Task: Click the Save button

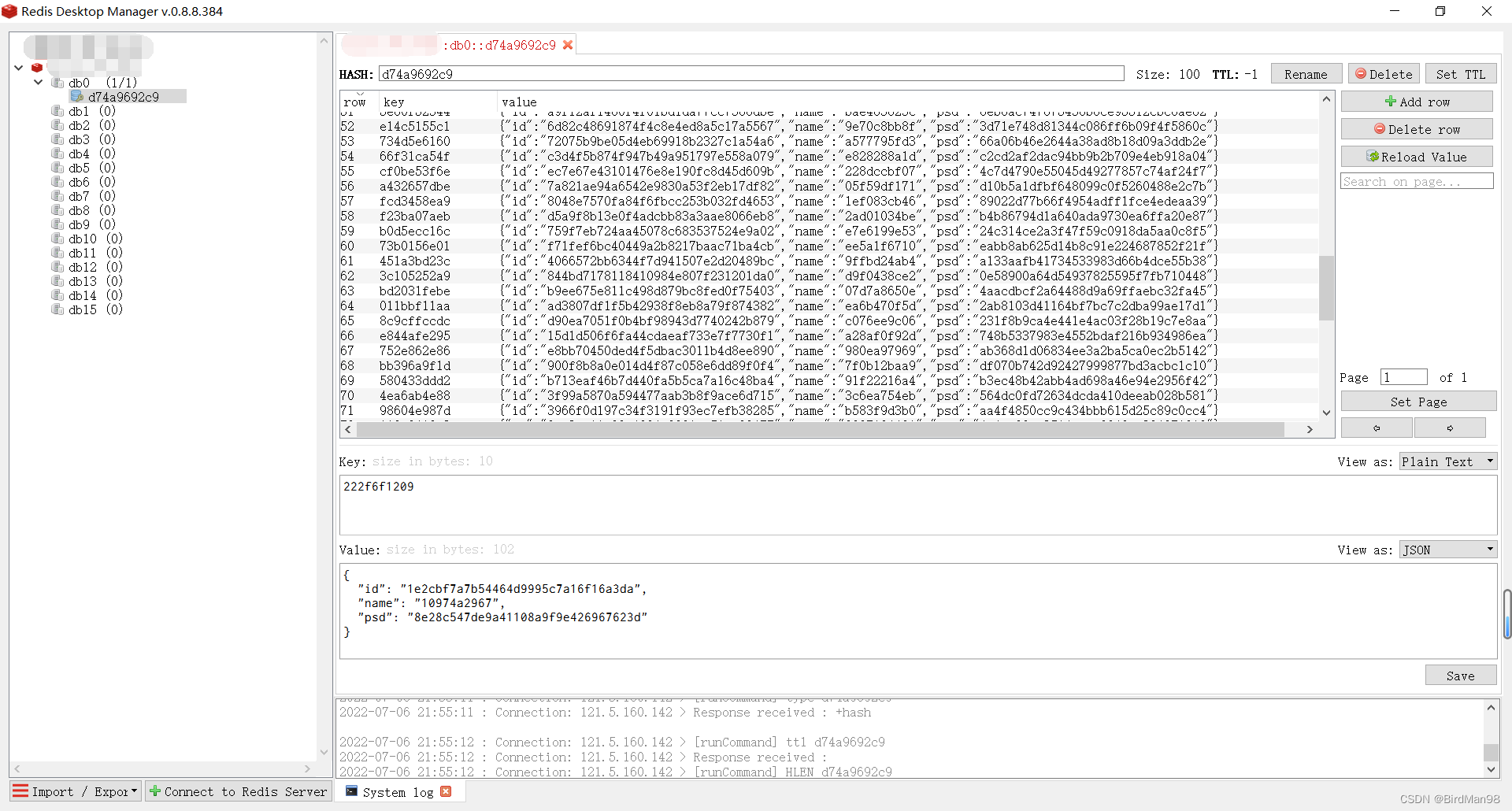Action: coord(1460,675)
